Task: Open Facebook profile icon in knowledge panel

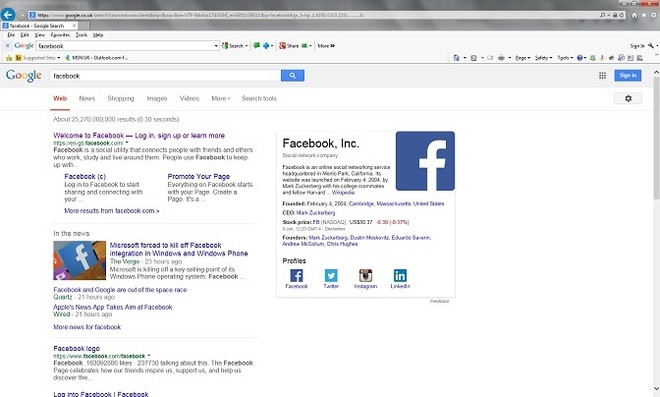Action: tap(296, 276)
